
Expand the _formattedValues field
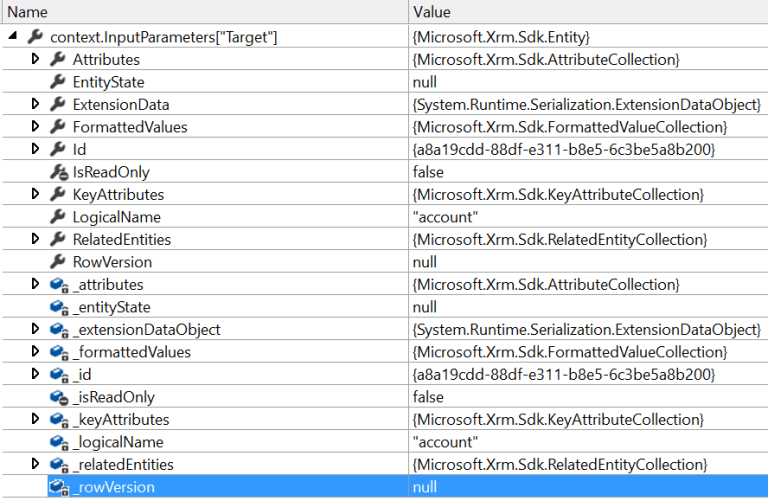35,352
